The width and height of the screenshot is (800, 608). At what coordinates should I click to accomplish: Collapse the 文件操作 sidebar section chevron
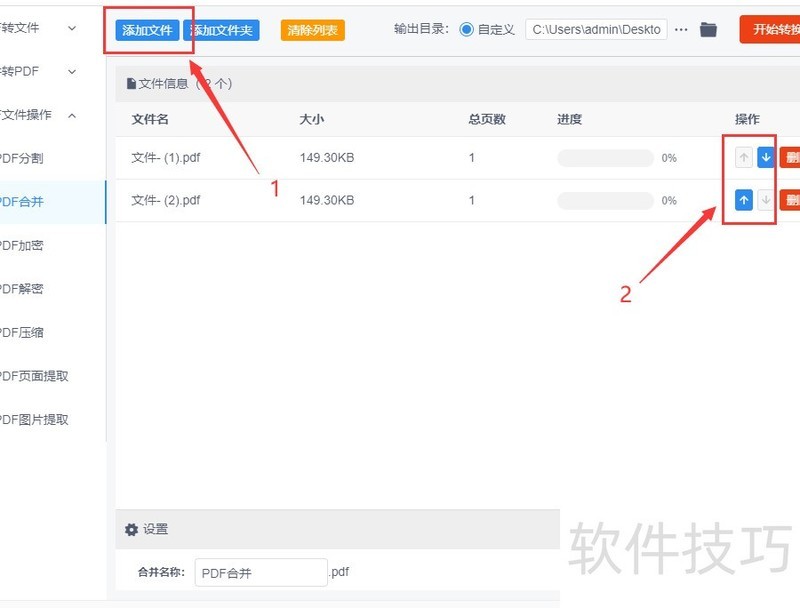coord(72,115)
